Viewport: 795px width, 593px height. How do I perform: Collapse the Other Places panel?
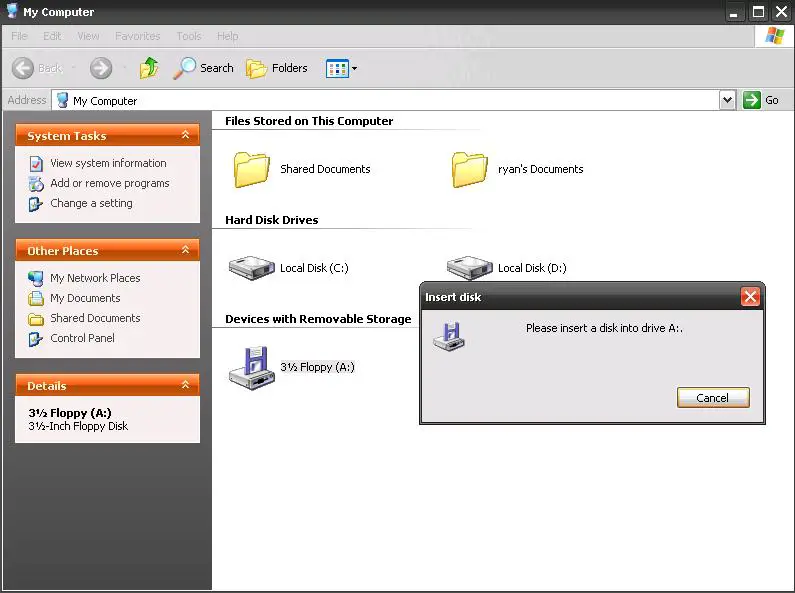(185, 251)
